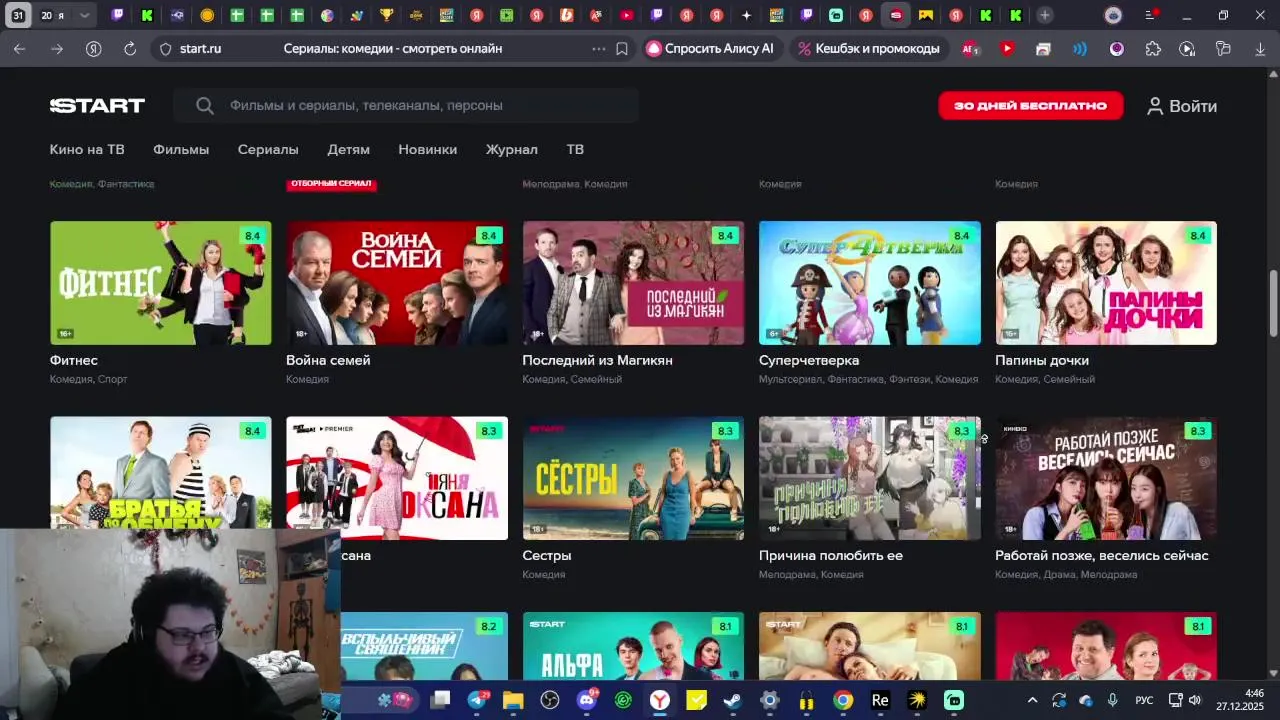Open Yandex Browser in the taskbar

point(660,700)
